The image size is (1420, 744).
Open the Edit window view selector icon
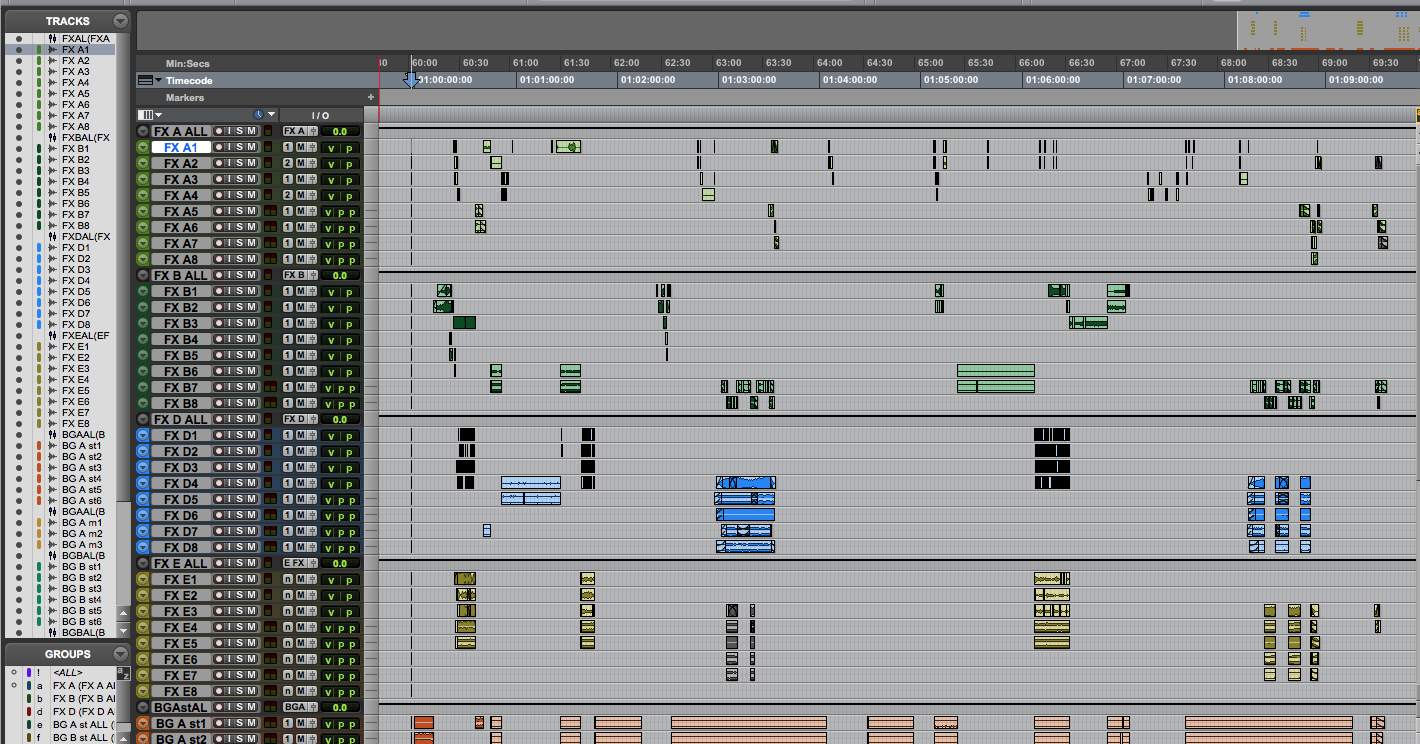(147, 115)
